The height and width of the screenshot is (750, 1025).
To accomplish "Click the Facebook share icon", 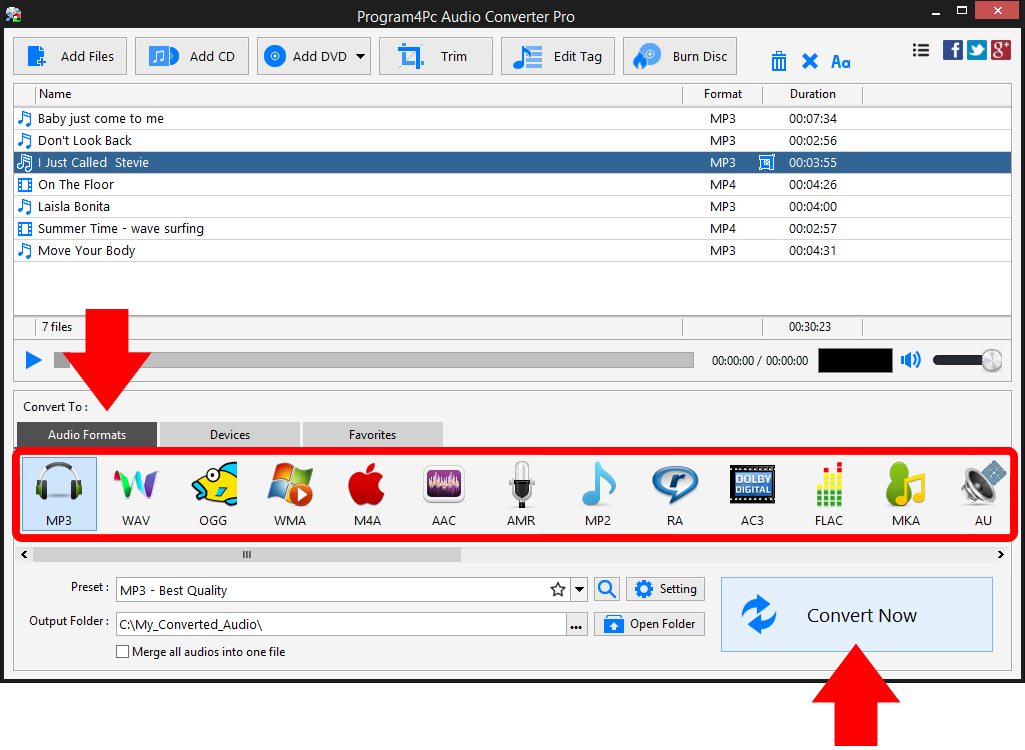I will pos(952,49).
